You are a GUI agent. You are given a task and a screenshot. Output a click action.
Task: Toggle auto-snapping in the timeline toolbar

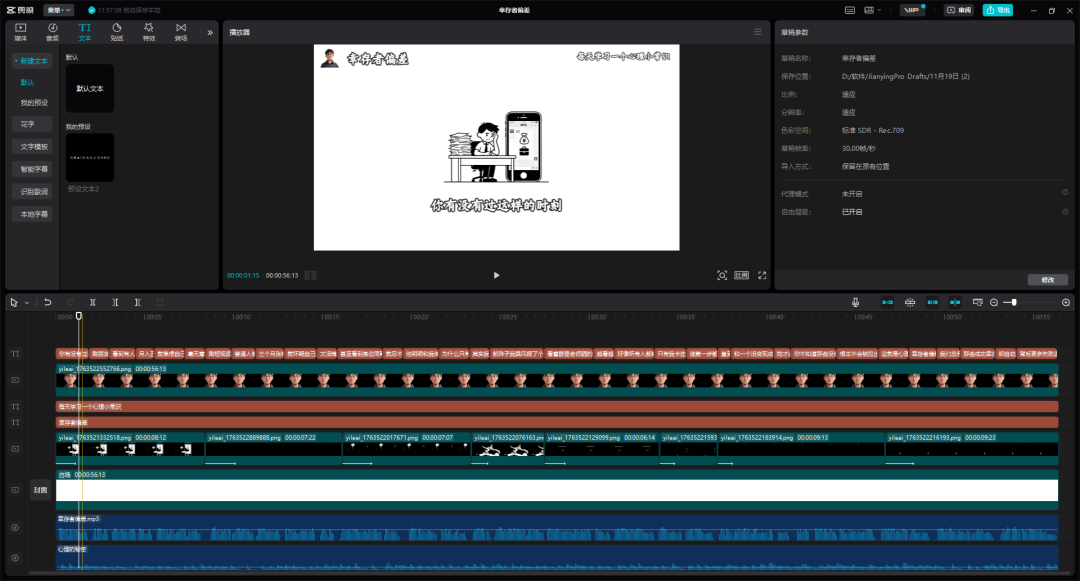point(910,302)
